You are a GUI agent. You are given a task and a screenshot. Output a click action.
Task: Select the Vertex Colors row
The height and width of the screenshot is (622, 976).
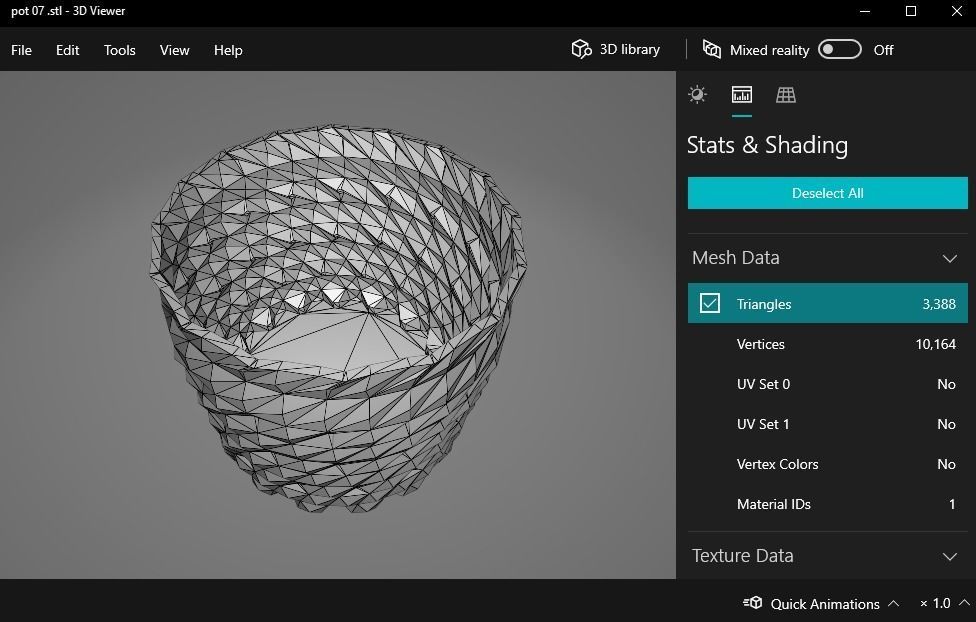tap(827, 464)
